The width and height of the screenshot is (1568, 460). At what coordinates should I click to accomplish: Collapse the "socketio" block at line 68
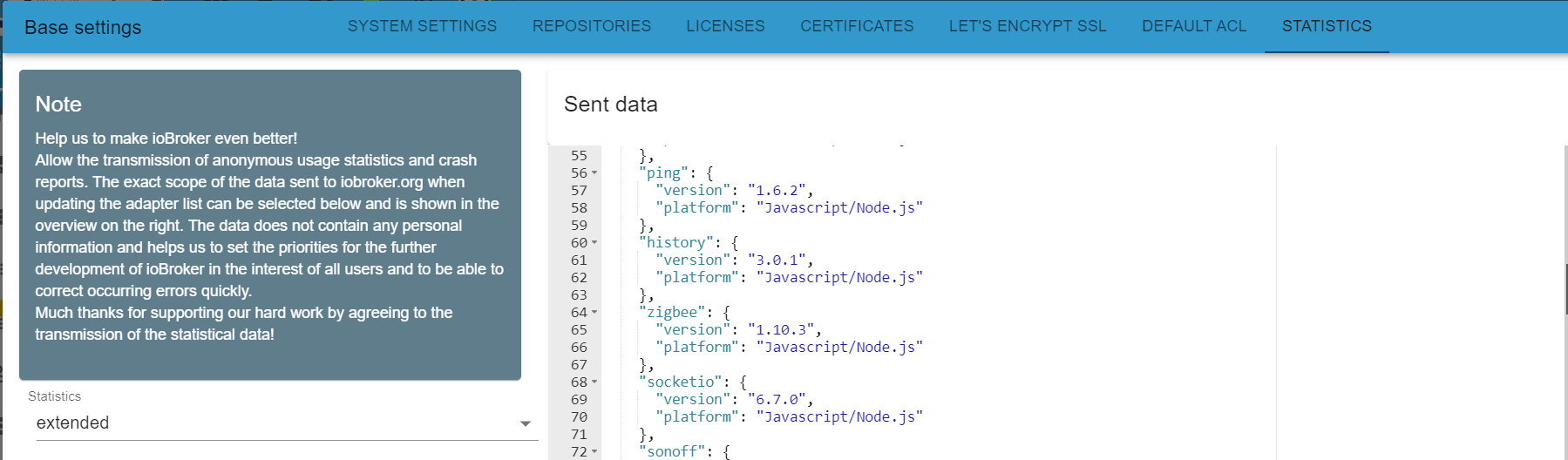point(594,382)
